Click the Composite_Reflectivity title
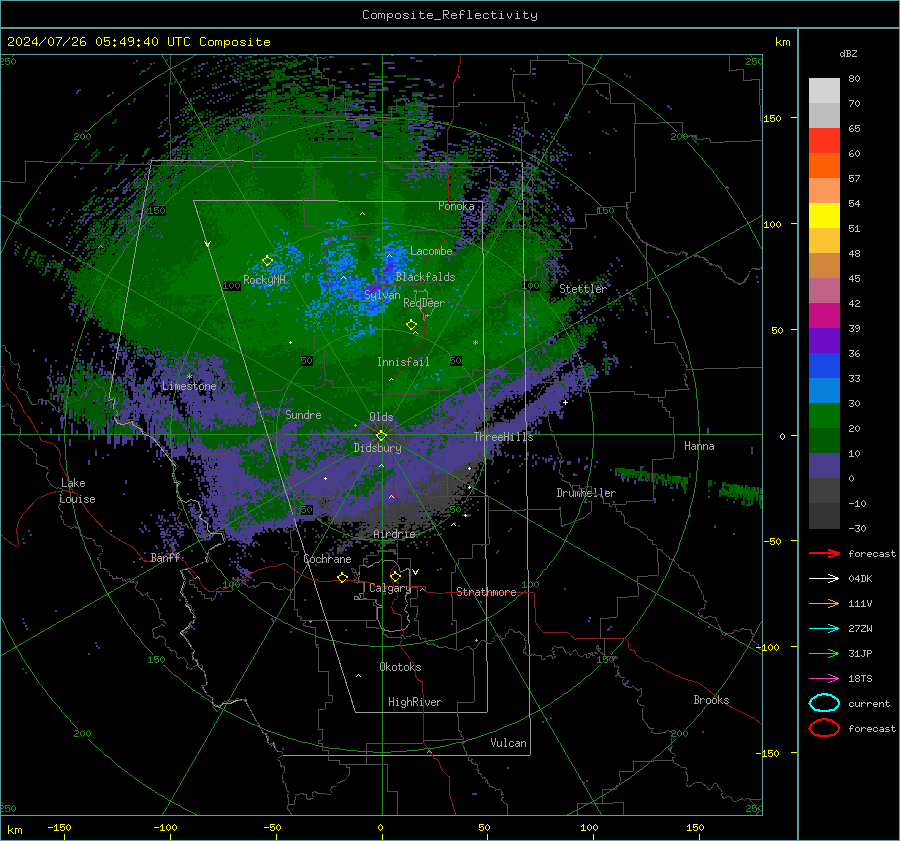900x841 pixels. coord(450,15)
